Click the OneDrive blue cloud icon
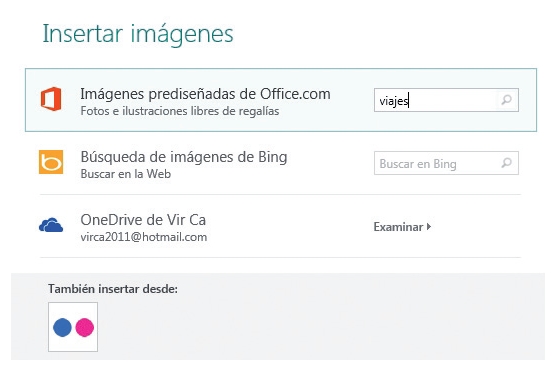Screen dimensions: 558x371 coord(51,225)
